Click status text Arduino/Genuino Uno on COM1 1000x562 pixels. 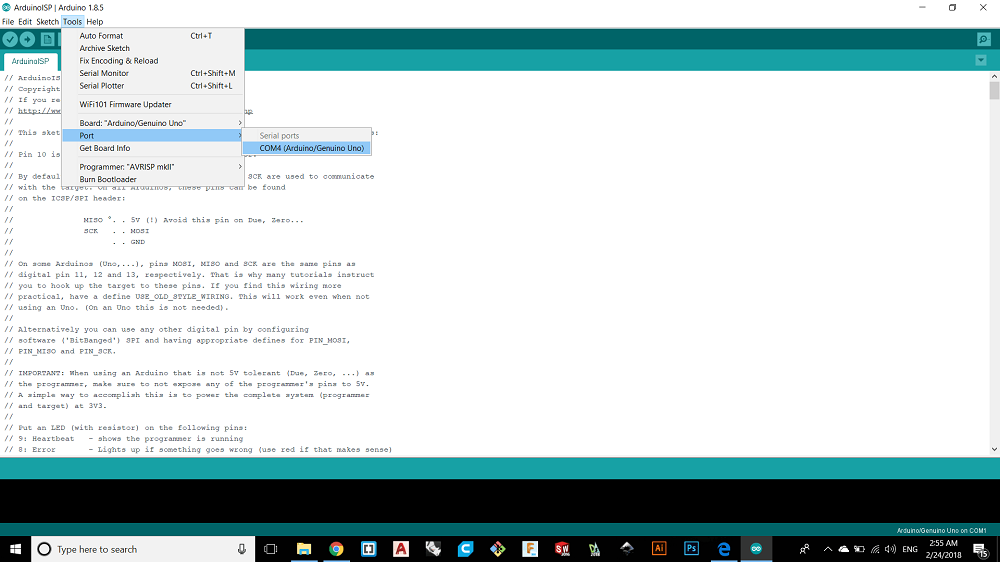pyautogui.click(x=941, y=531)
